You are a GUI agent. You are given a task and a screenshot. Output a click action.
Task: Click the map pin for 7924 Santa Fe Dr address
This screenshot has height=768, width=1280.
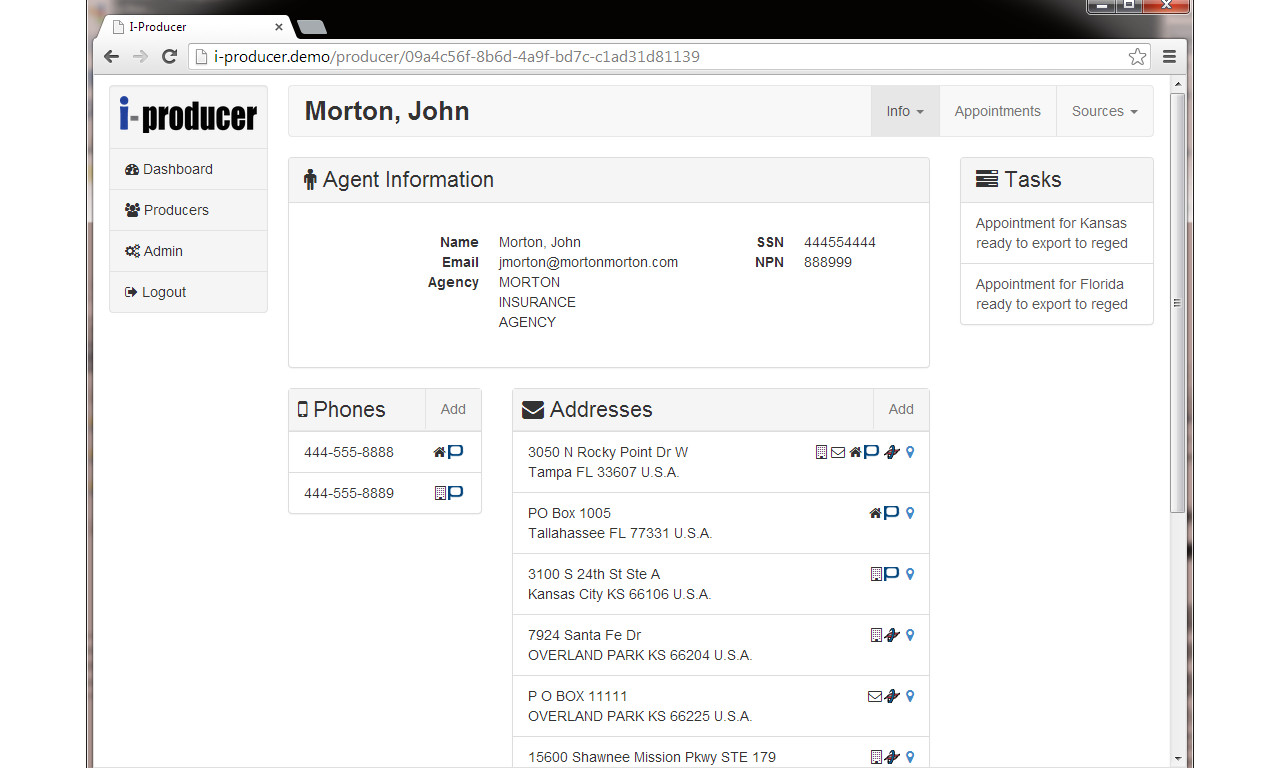[x=910, y=635]
